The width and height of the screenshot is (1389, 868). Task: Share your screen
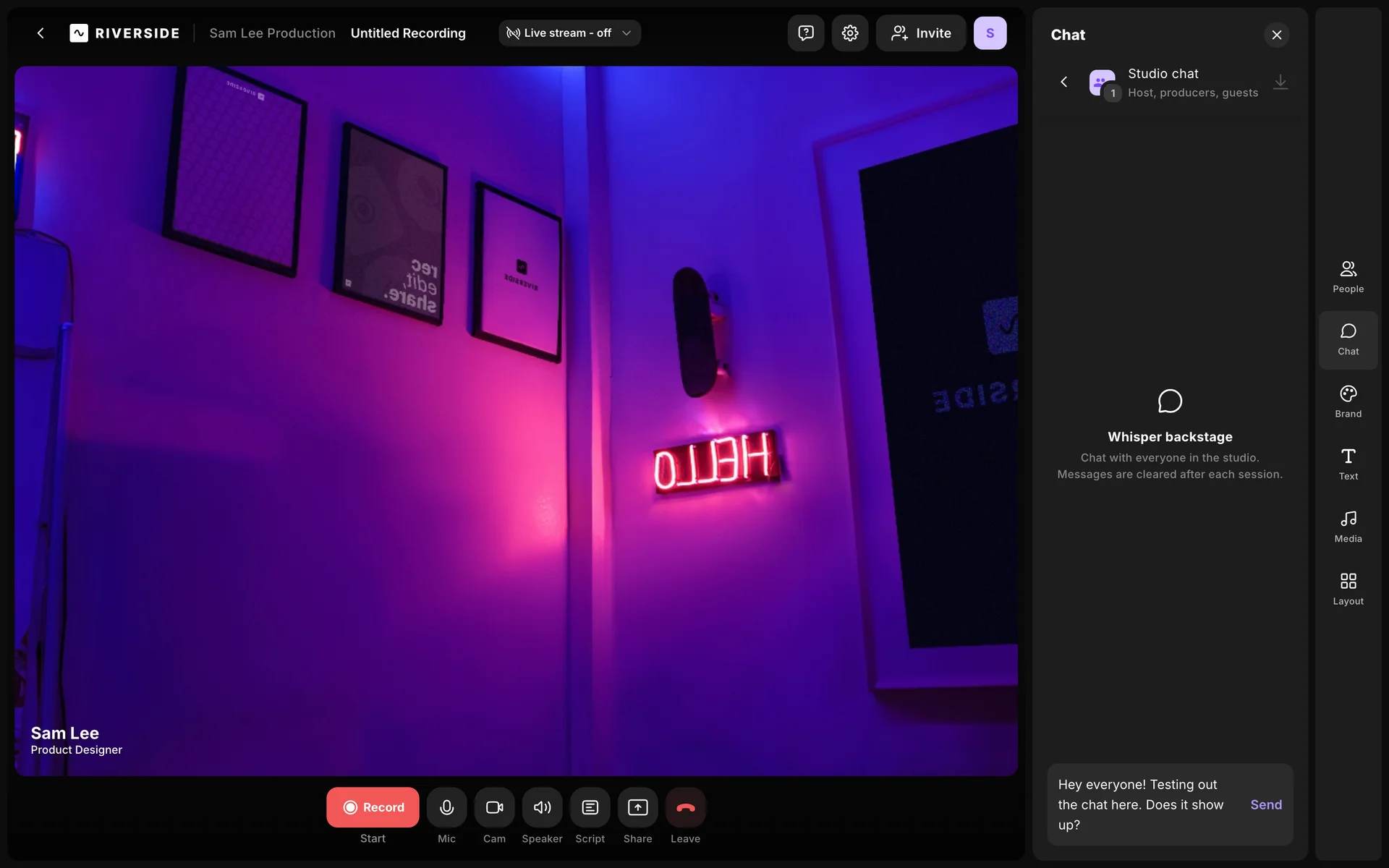[x=637, y=807]
